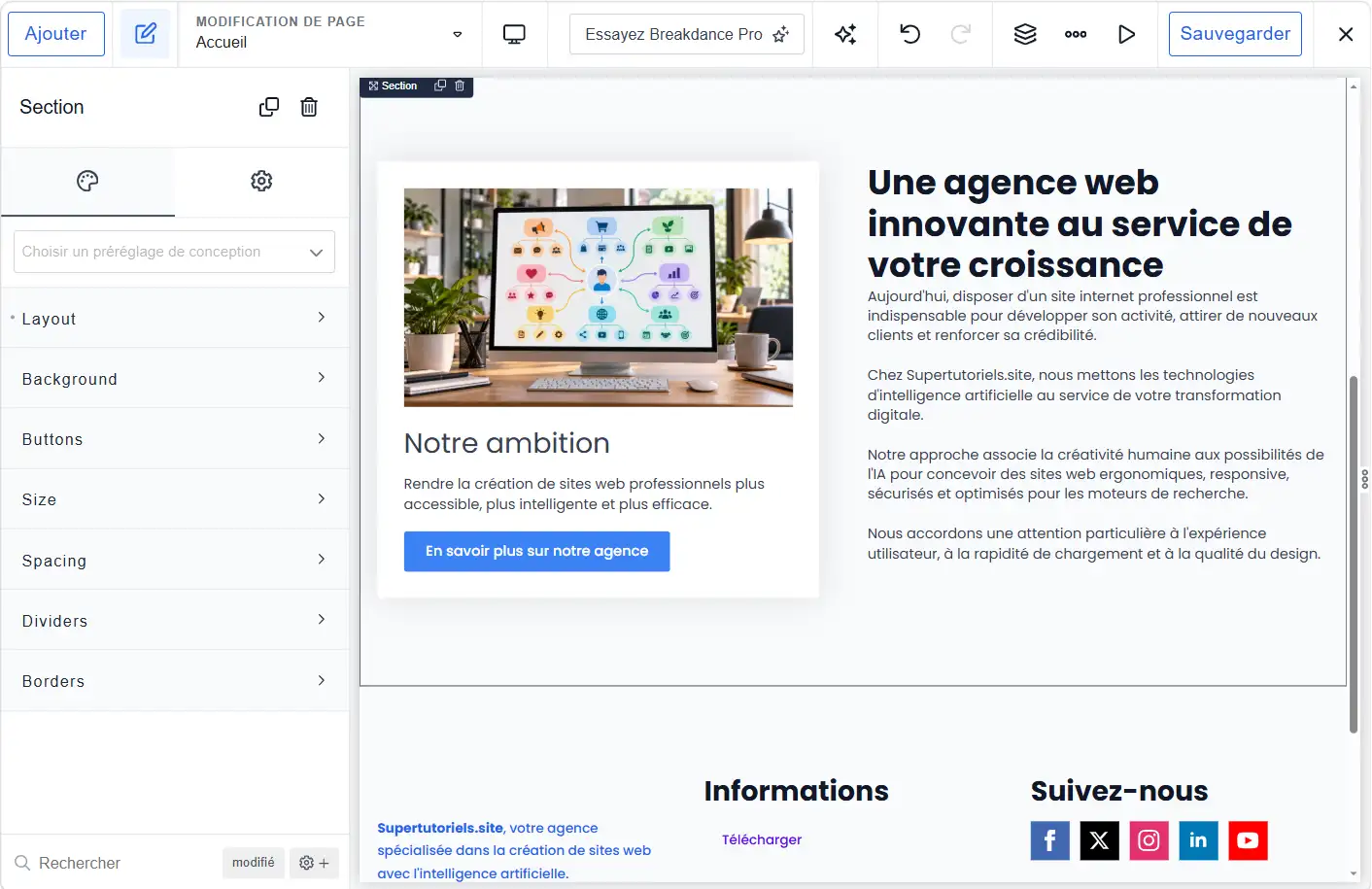Expand the Borders options
The image size is (1372, 889).
175,681
